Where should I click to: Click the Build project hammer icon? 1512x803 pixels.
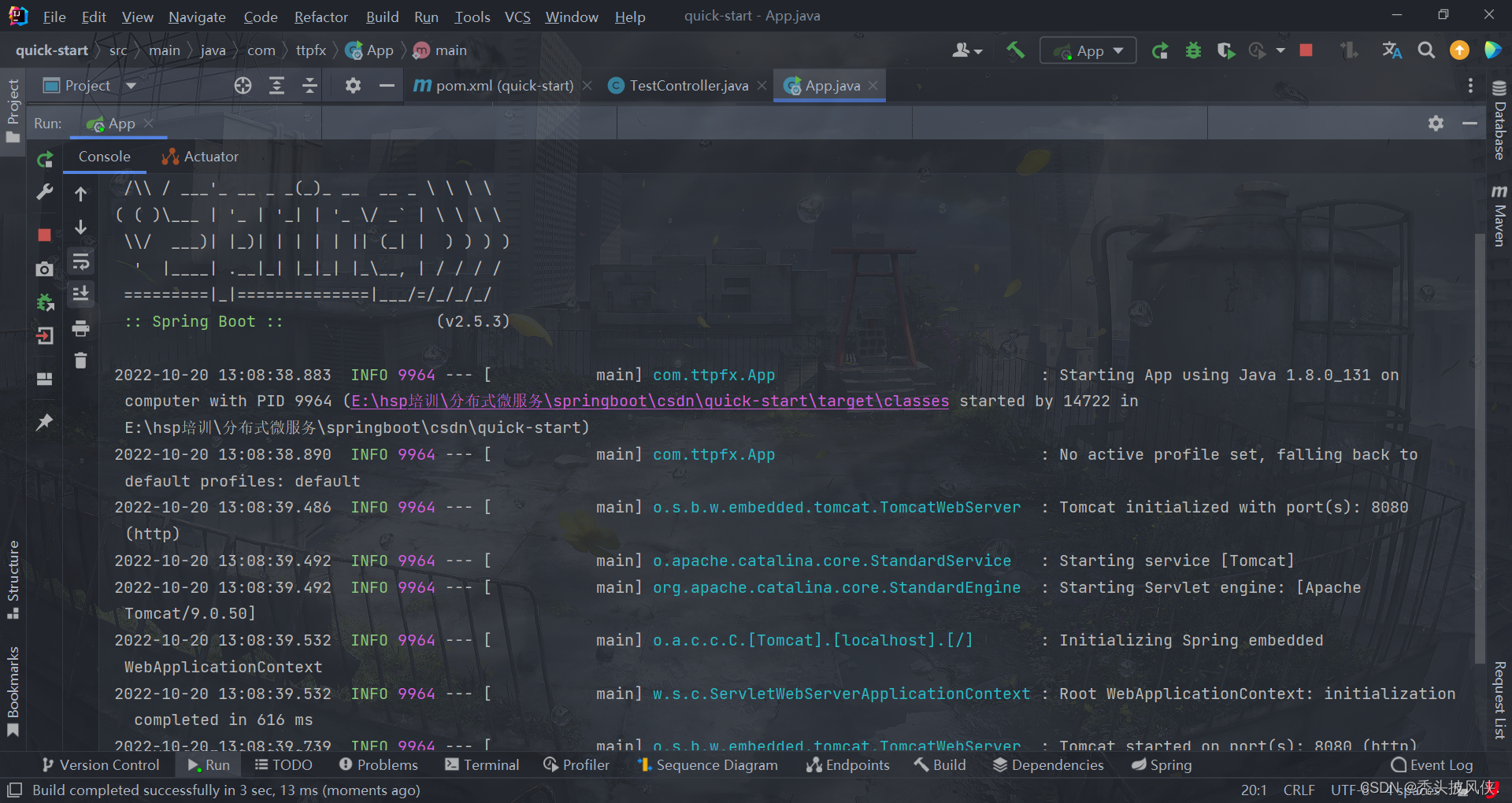[1015, 51]
